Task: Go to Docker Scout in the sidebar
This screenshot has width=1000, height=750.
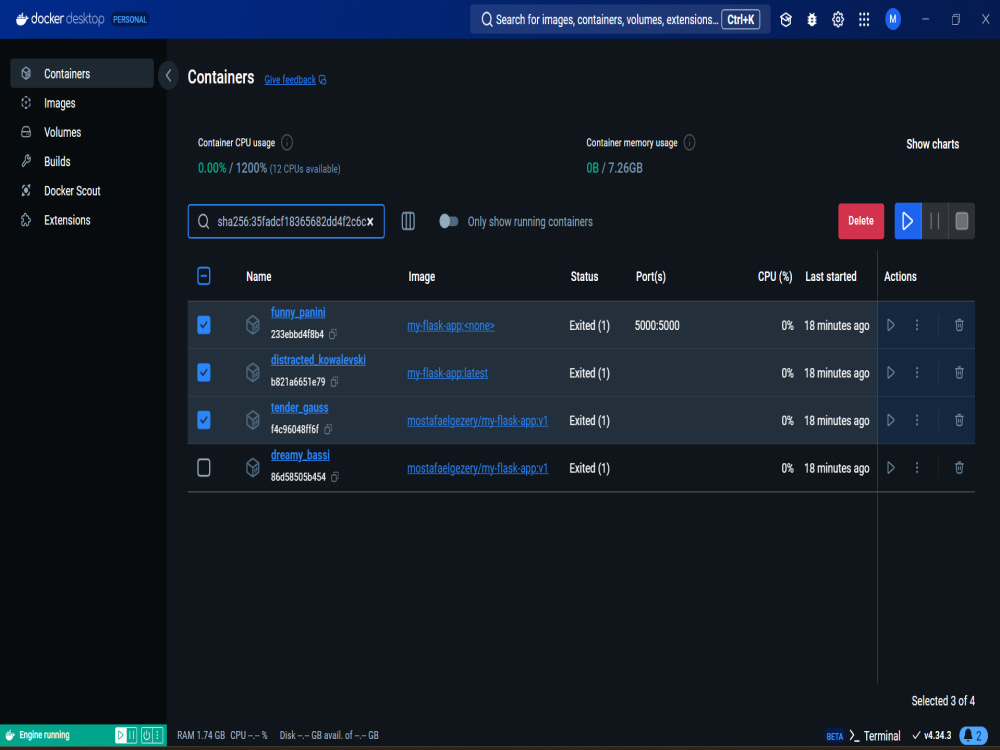Action: [x=82, y=191]
